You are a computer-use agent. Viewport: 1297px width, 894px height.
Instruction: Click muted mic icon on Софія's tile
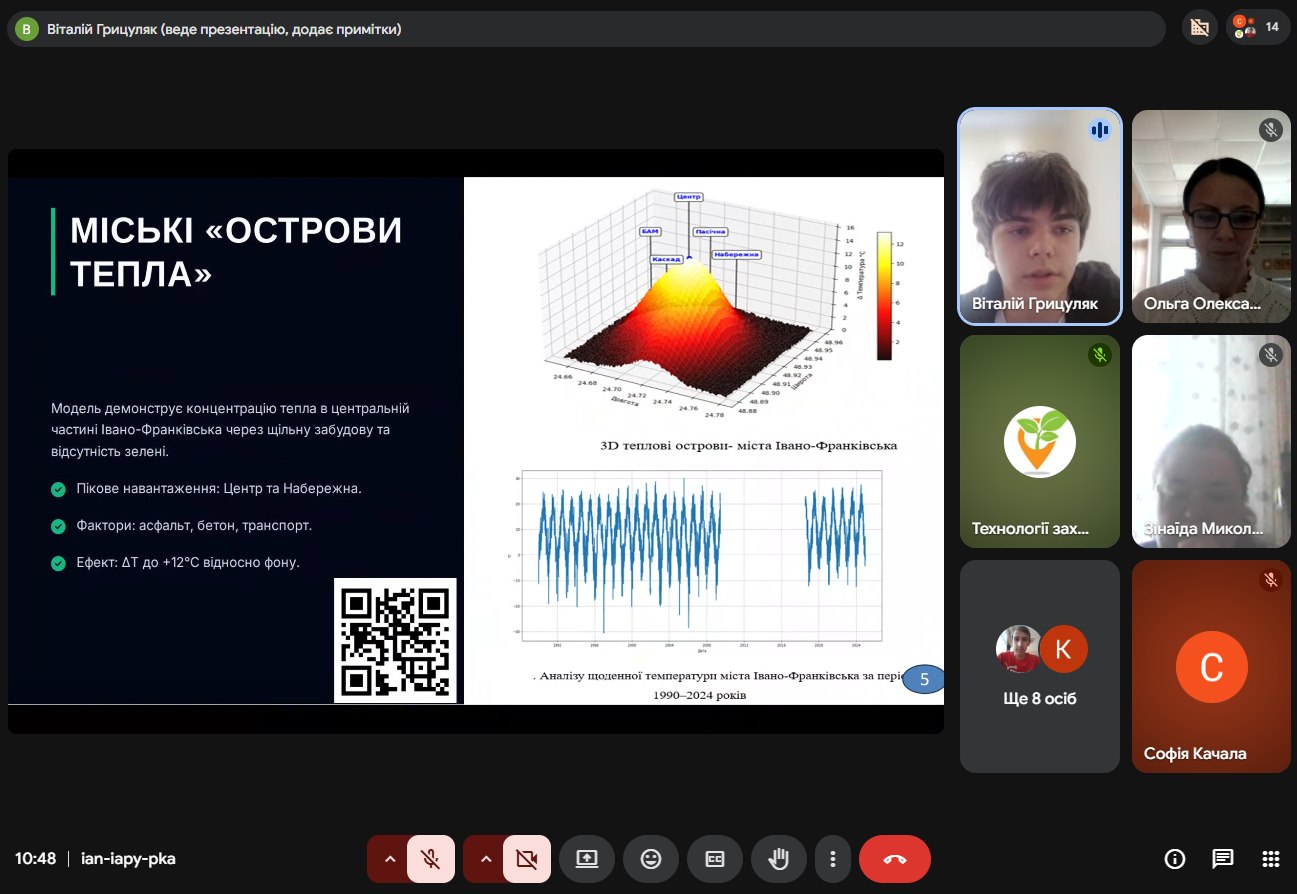[1271, 580]
